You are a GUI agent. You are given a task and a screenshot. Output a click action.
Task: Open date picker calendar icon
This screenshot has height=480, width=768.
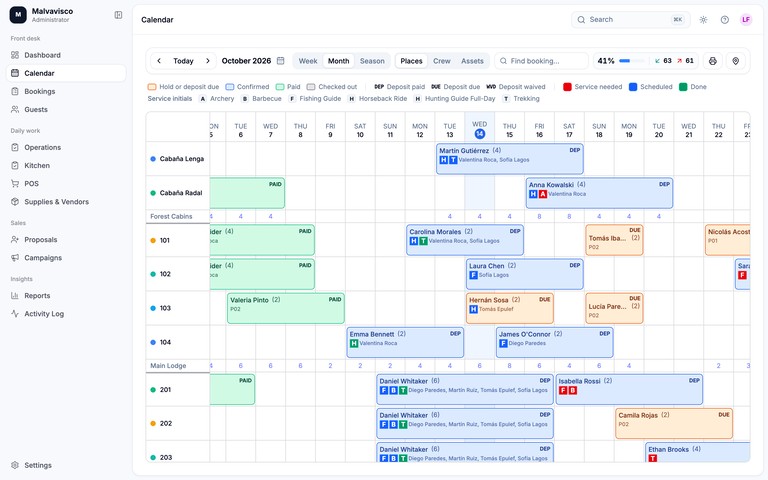281,61
